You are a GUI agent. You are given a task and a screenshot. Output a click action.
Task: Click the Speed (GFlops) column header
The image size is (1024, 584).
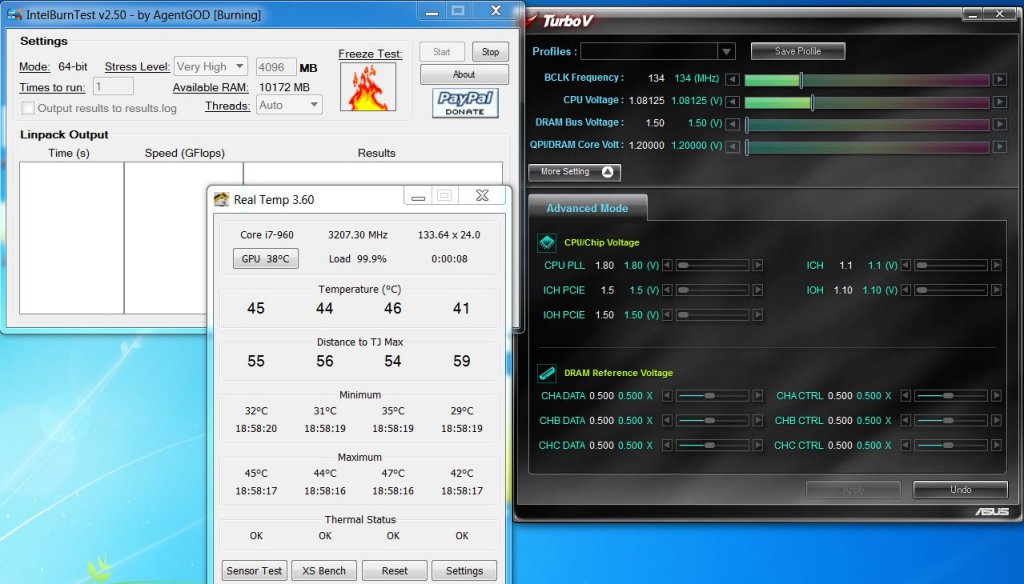(185, 153)
